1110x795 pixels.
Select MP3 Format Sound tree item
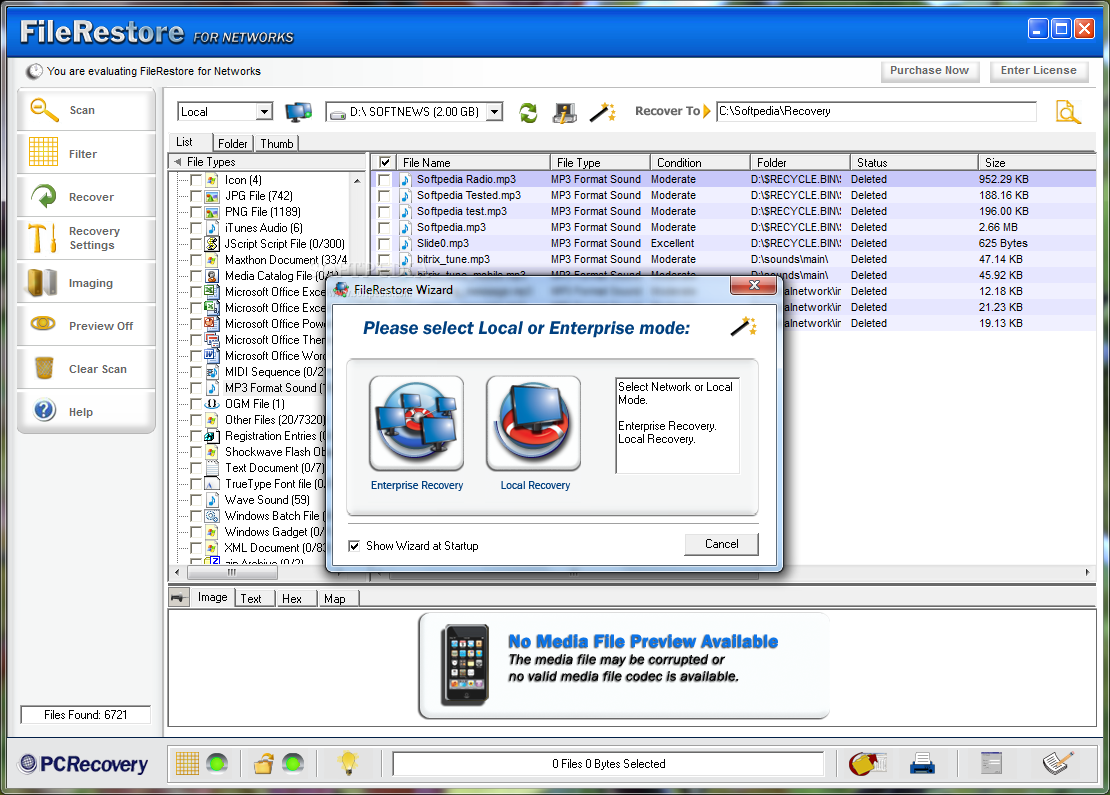point(272,388)
